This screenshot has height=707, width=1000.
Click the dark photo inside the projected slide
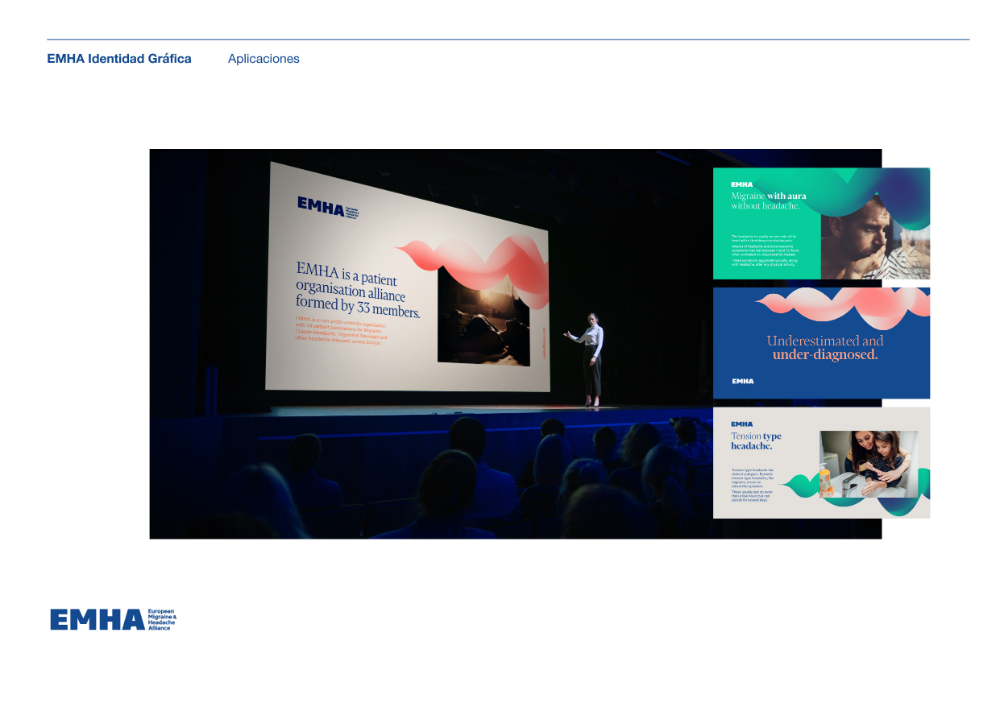click(x=483, y=319)
